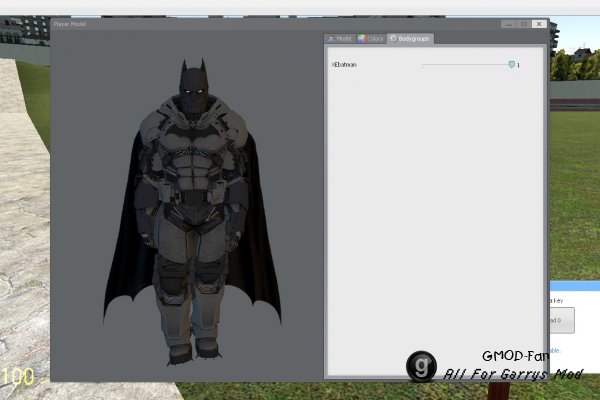Image resolution: width=600 pixels, height=400 pixels.
Task: Click the Batman model preview
Action: (192, 211)
